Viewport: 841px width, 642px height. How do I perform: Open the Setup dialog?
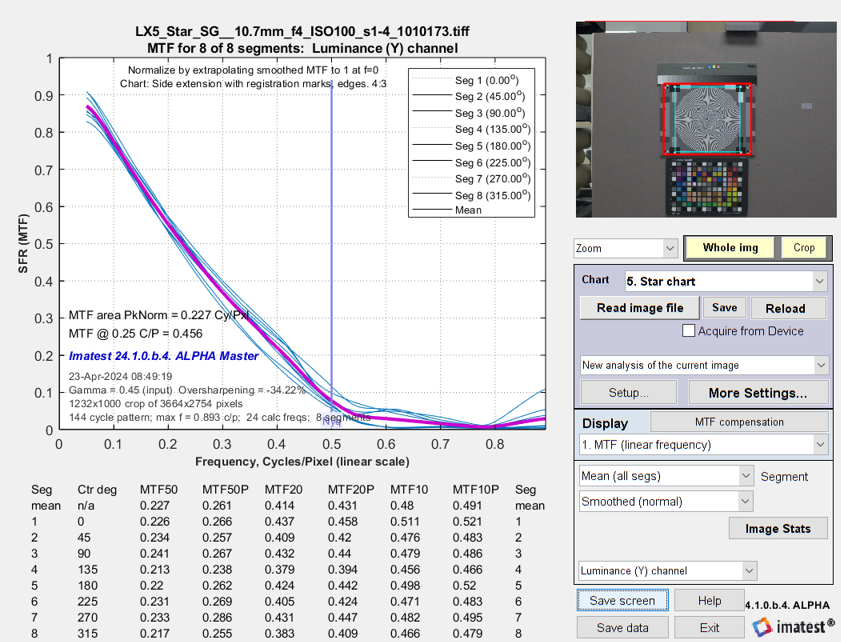coord(627,393)
